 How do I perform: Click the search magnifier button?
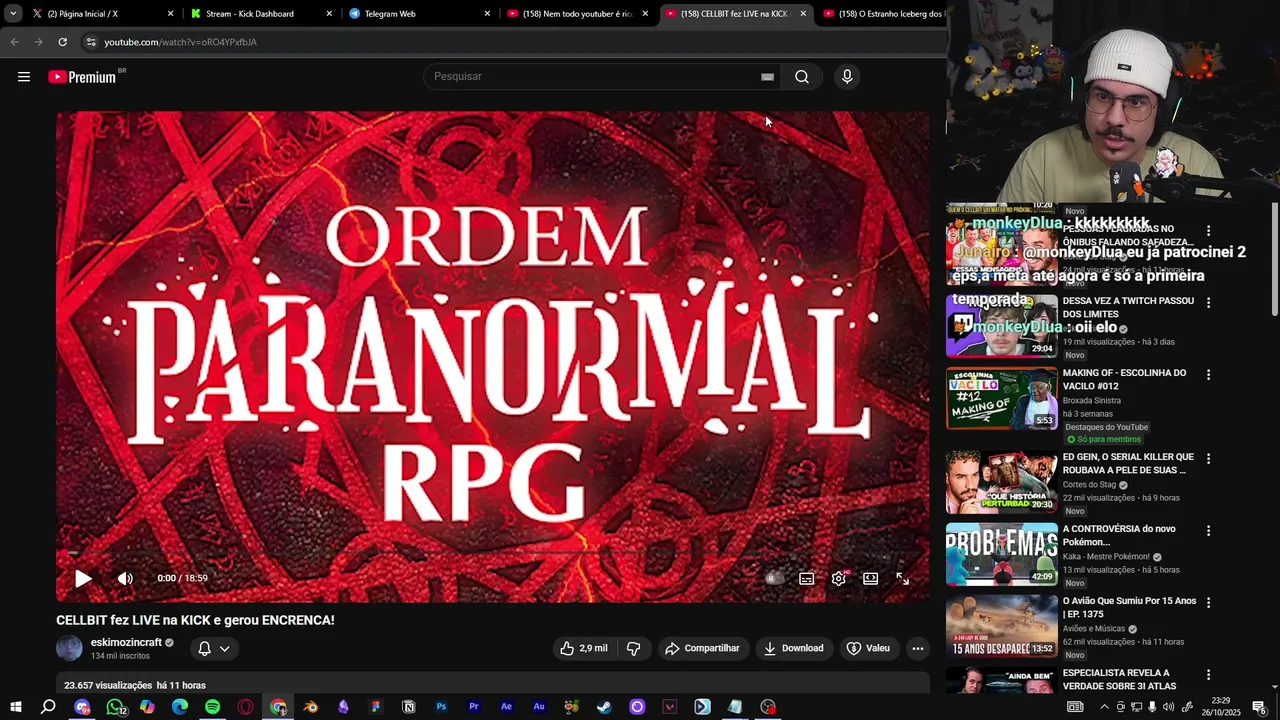pos(802,77)
